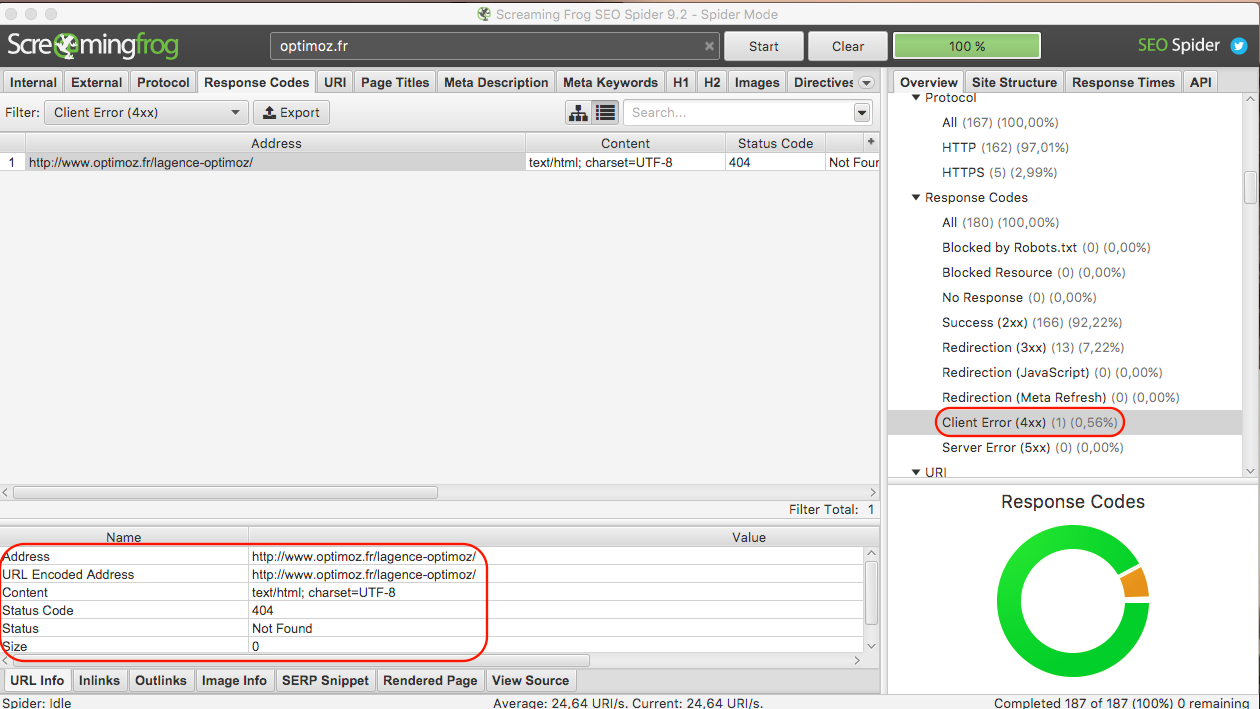Select Redirection (3xx) in Overview

click(1033, 348)
